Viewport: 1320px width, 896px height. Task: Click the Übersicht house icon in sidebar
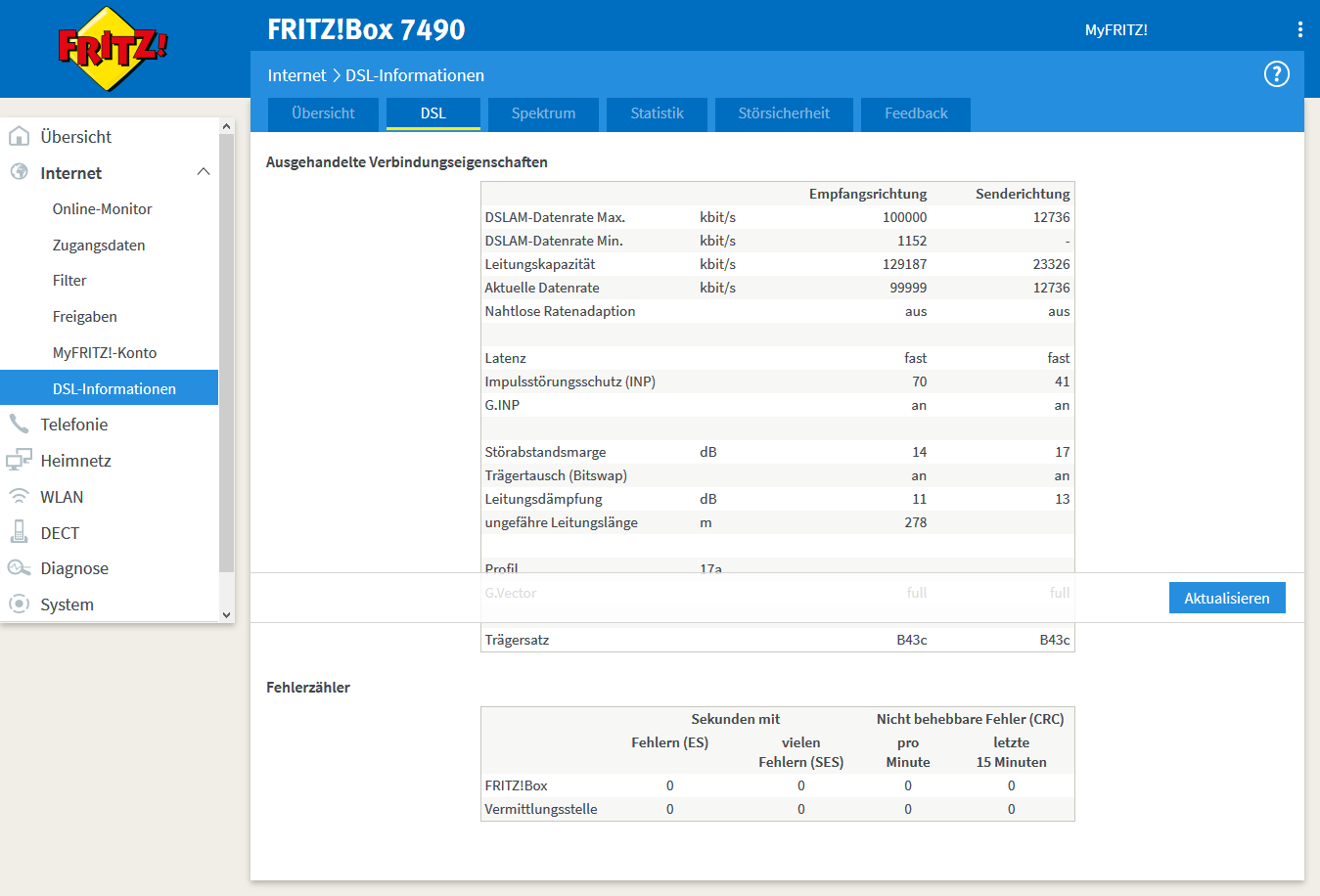19,136
